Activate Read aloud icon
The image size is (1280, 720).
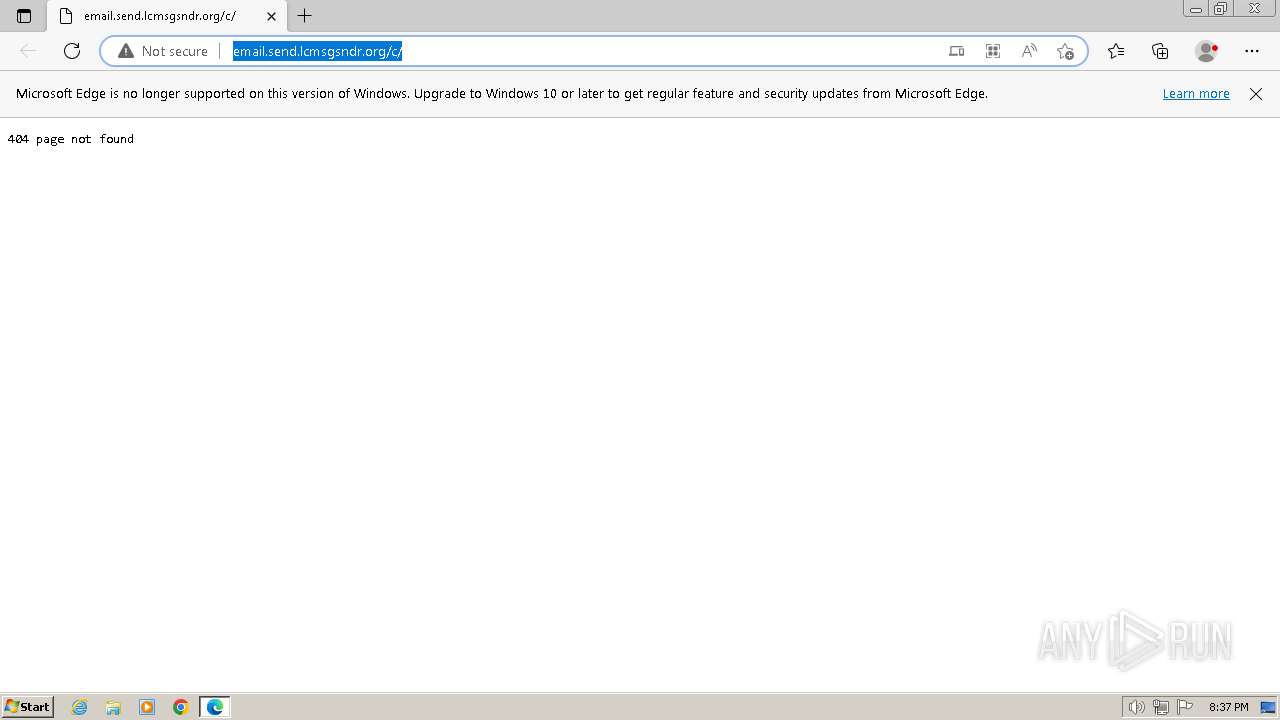click(x=1029, y=51)
